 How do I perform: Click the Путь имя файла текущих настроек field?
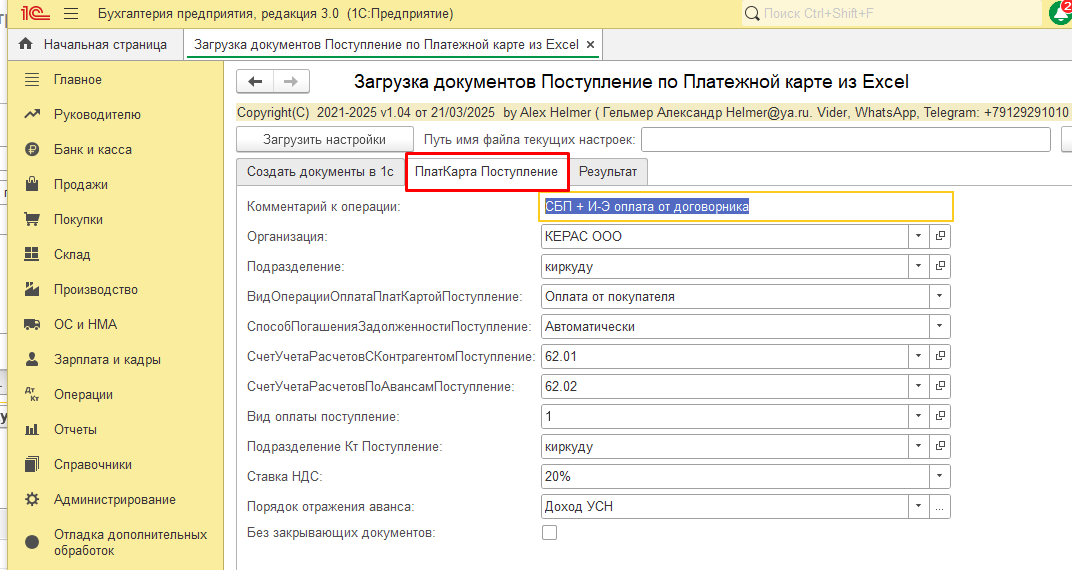coord(846,139)
